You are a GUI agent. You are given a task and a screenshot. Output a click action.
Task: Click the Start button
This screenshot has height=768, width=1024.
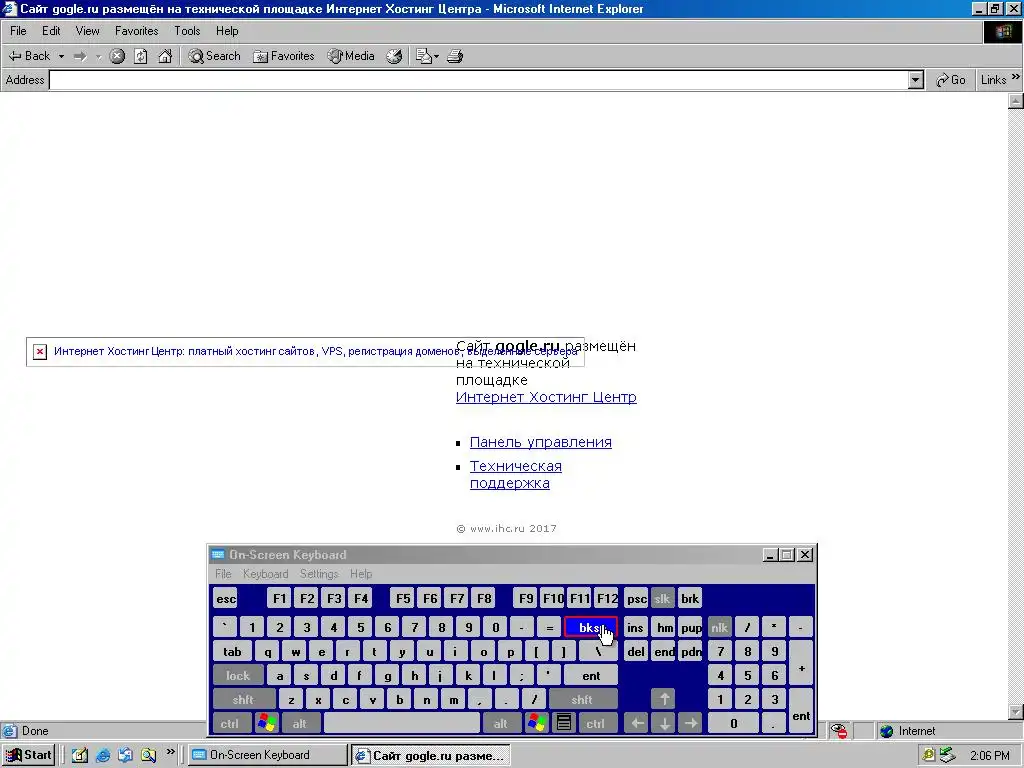(x=28, y=755)
